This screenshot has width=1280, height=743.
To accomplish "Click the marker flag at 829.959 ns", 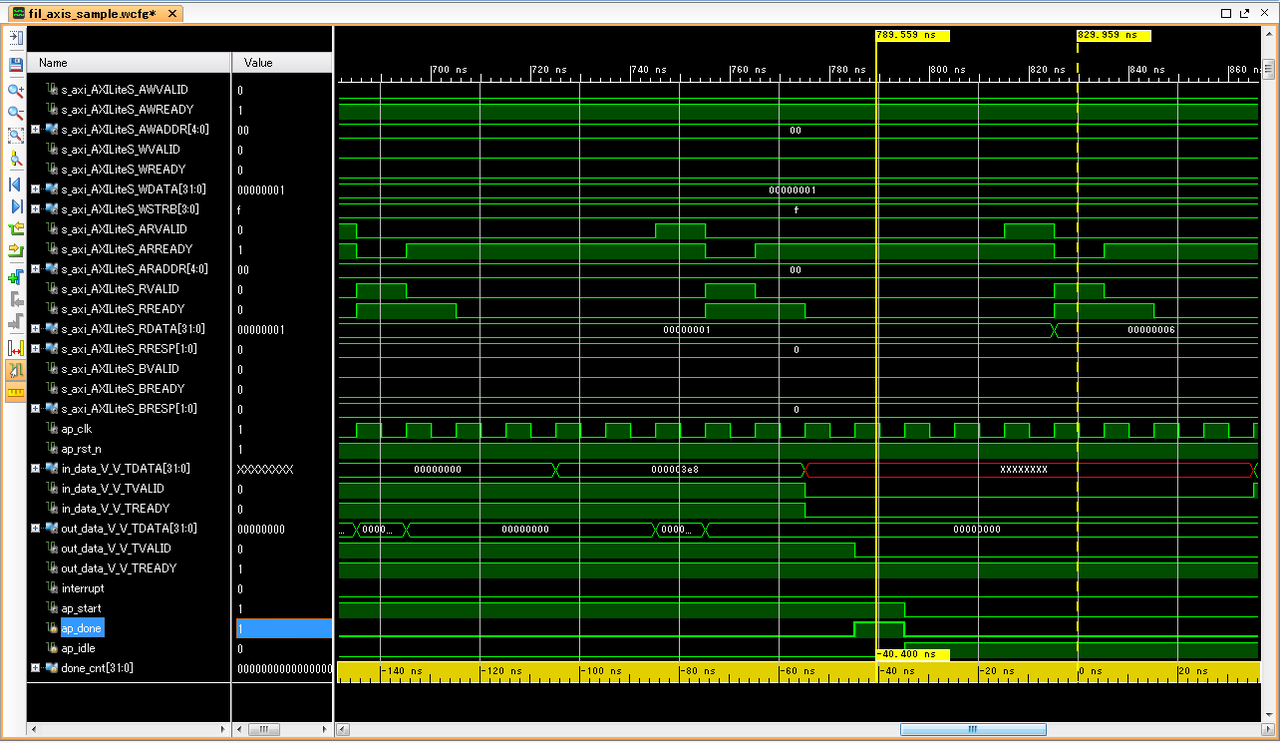I will [x=1114, y=35].
